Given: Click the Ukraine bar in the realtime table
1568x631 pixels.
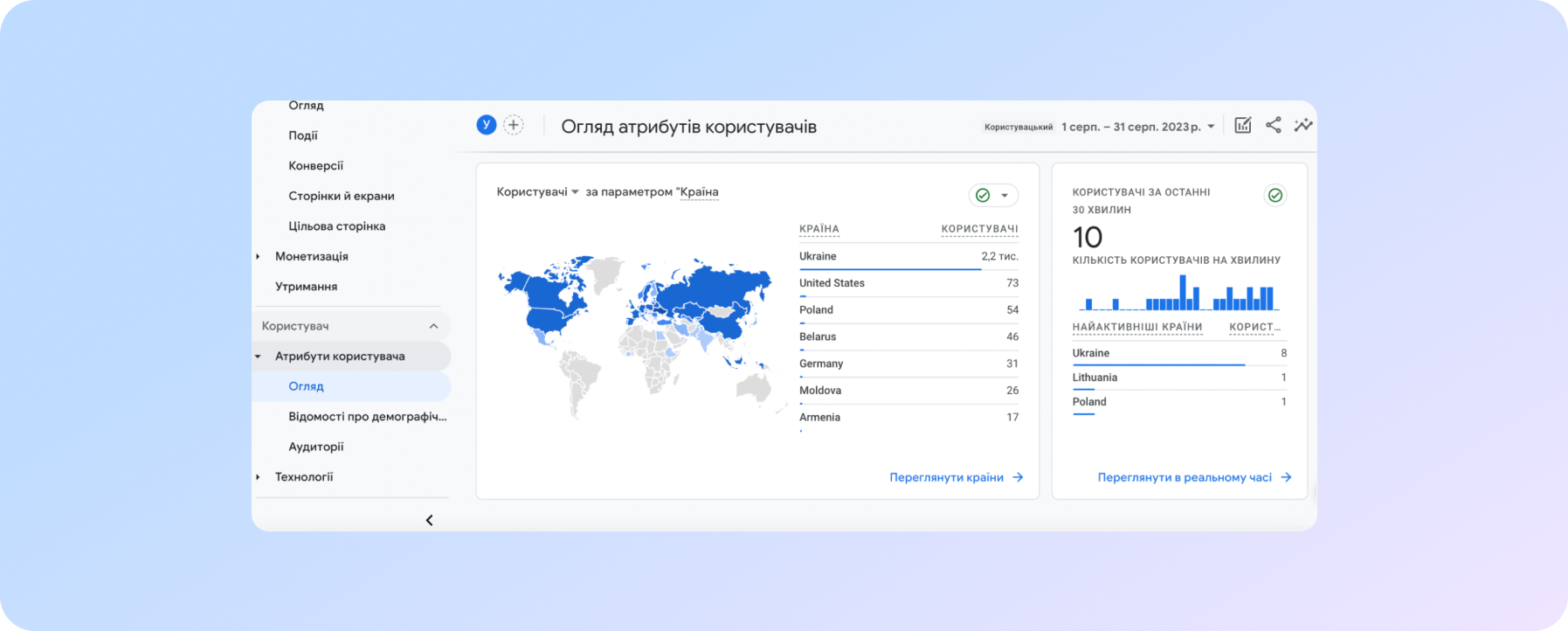Looking at the screenshot, I should click(x=1158, y=364).
